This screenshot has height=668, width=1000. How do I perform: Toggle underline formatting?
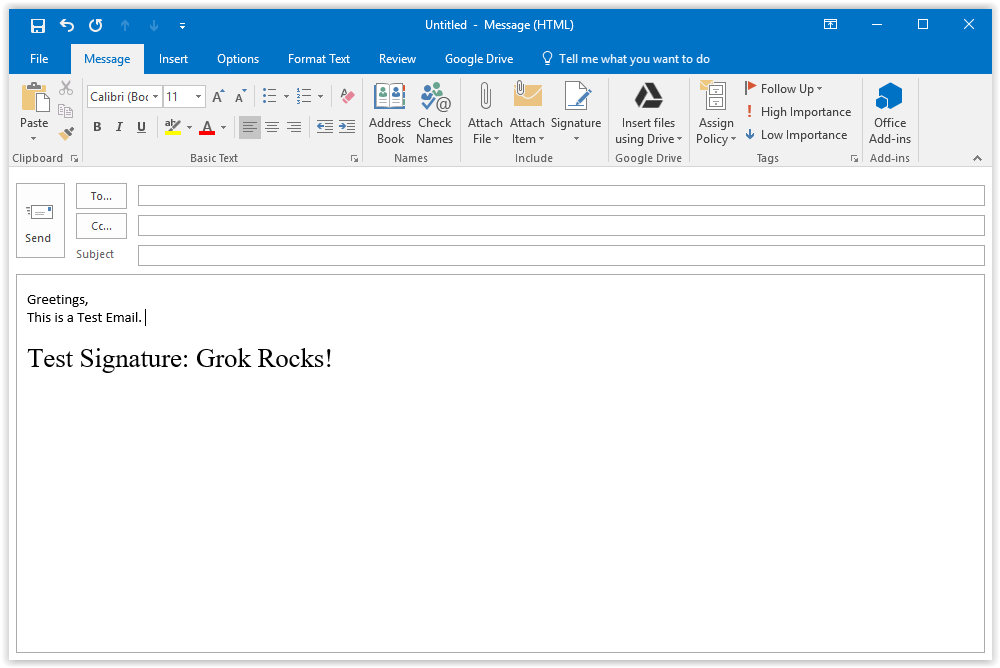[x=142, y=127]
